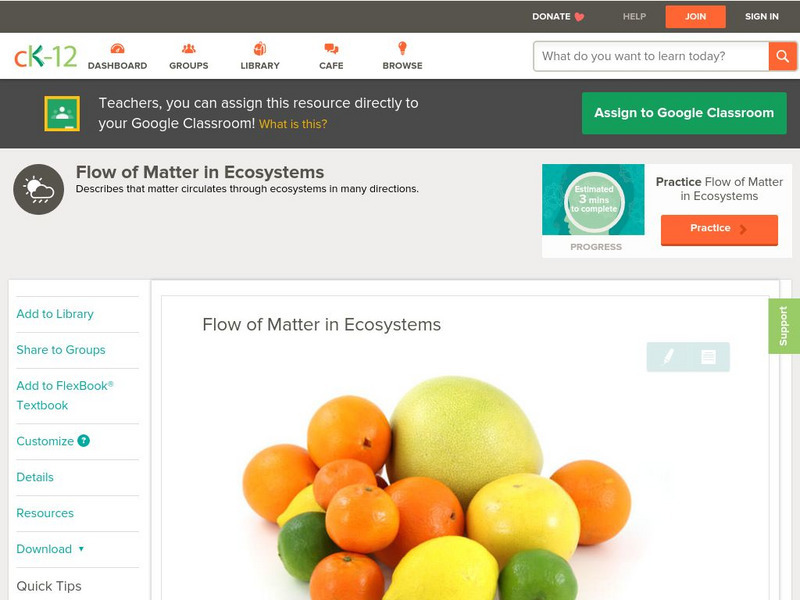Click the weather concept circle icon
This screenshot has width=800, height=600.
tap(39, 189)
